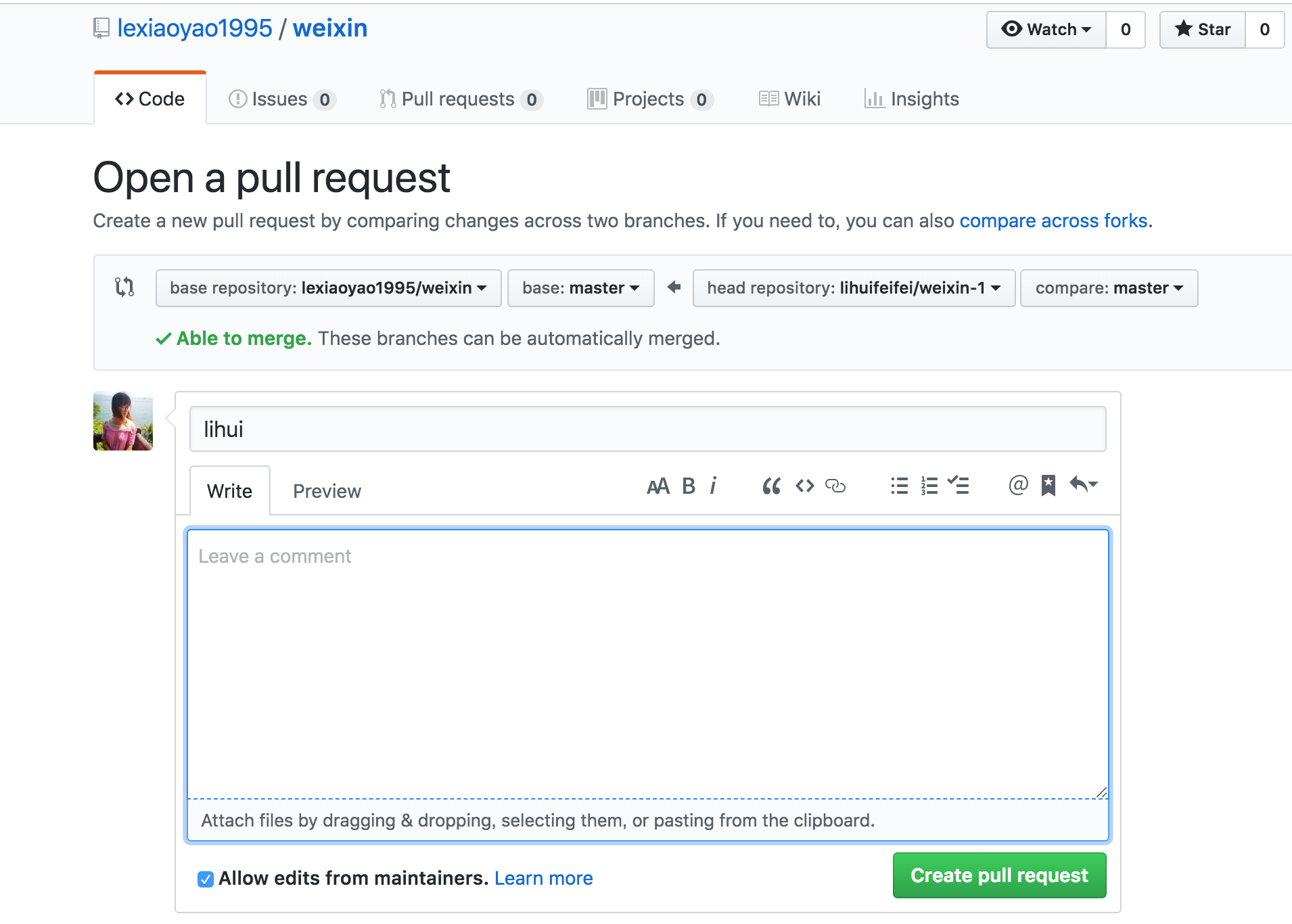Click the repository book icon

click(101, 28)
